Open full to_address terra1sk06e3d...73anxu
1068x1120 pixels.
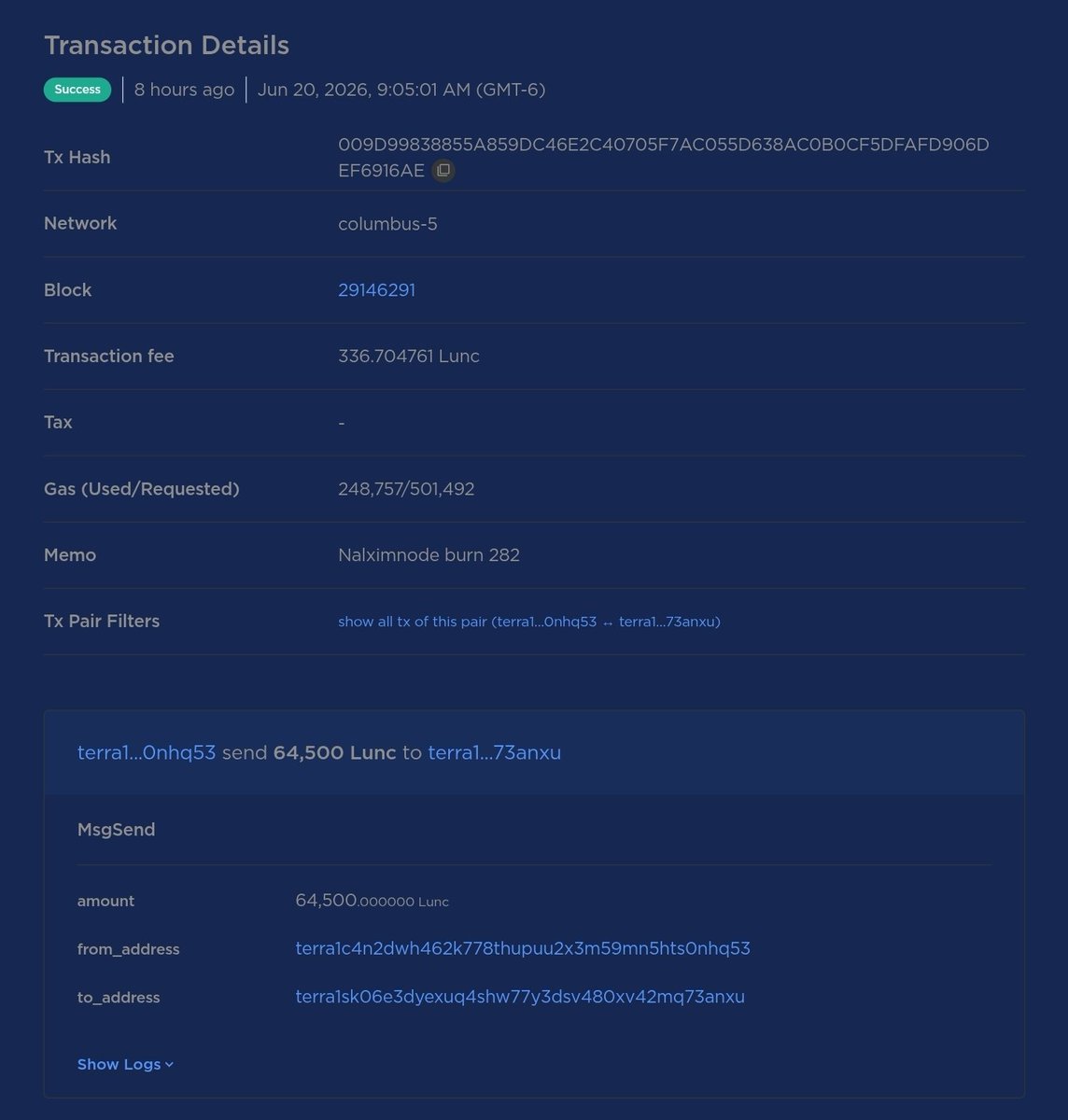[x=520, y=997]
